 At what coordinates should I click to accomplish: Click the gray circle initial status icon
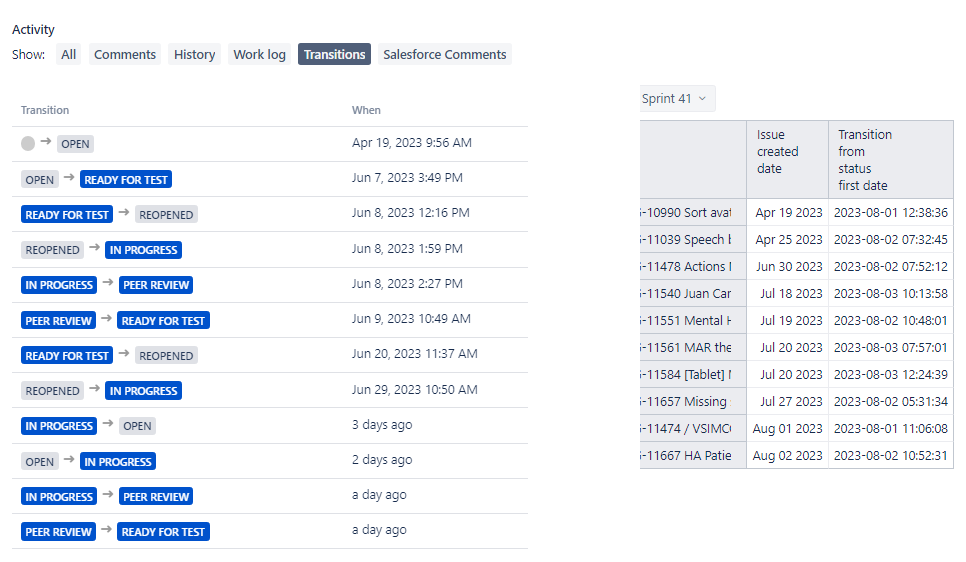click(x=28, y=143)
